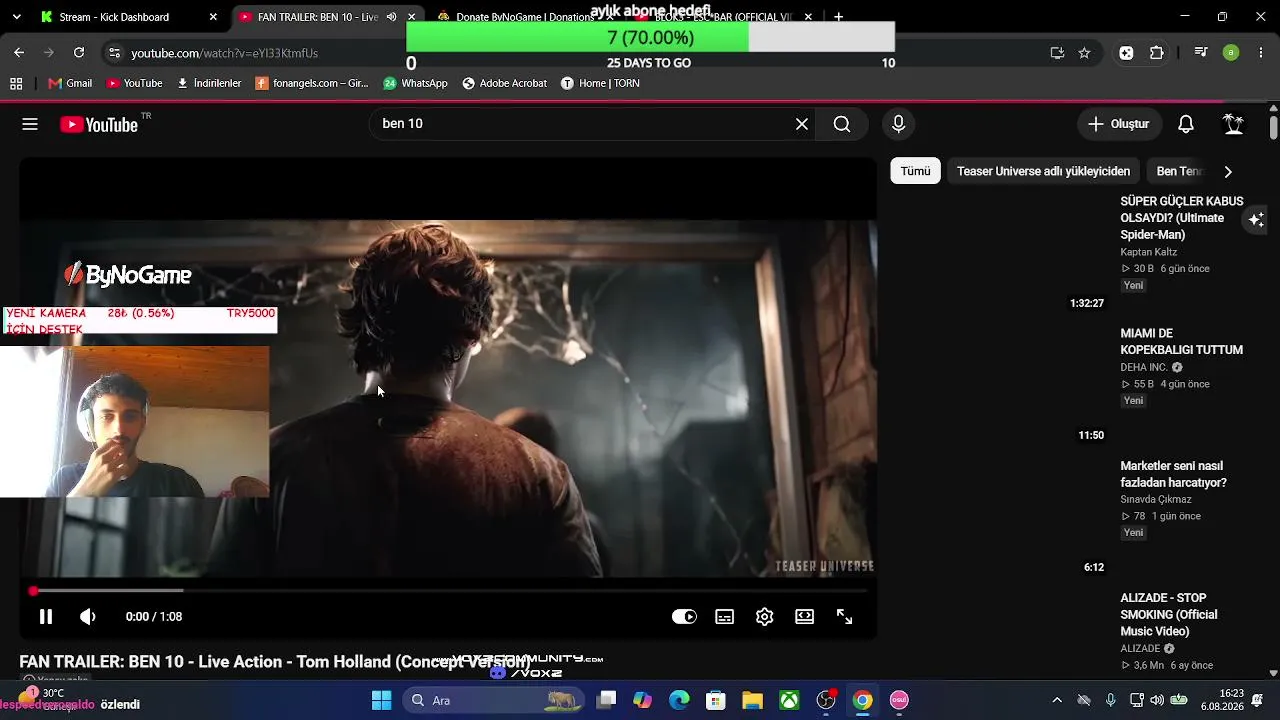Visit the Kaptan Kaltz channel
Image resolution: width=1280 pixels, height=720 pixels.
[x=1148, y=252]
